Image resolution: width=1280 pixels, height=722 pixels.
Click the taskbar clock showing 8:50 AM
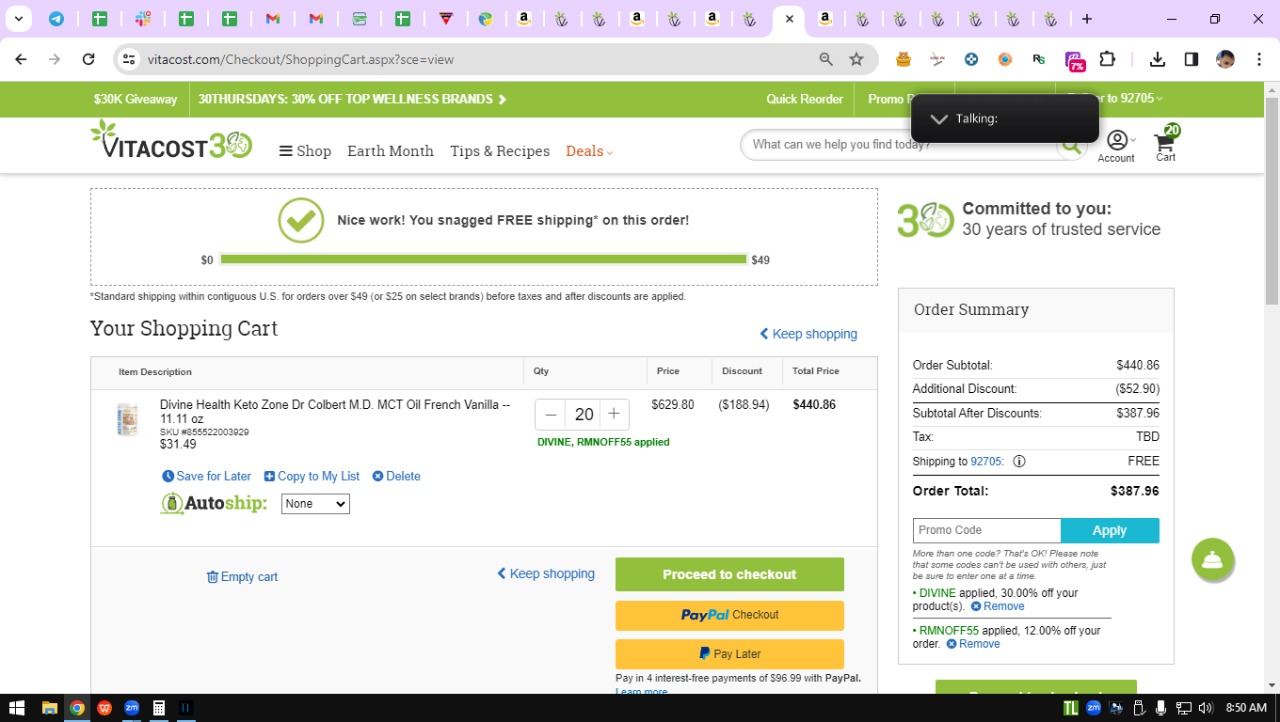1246,708
